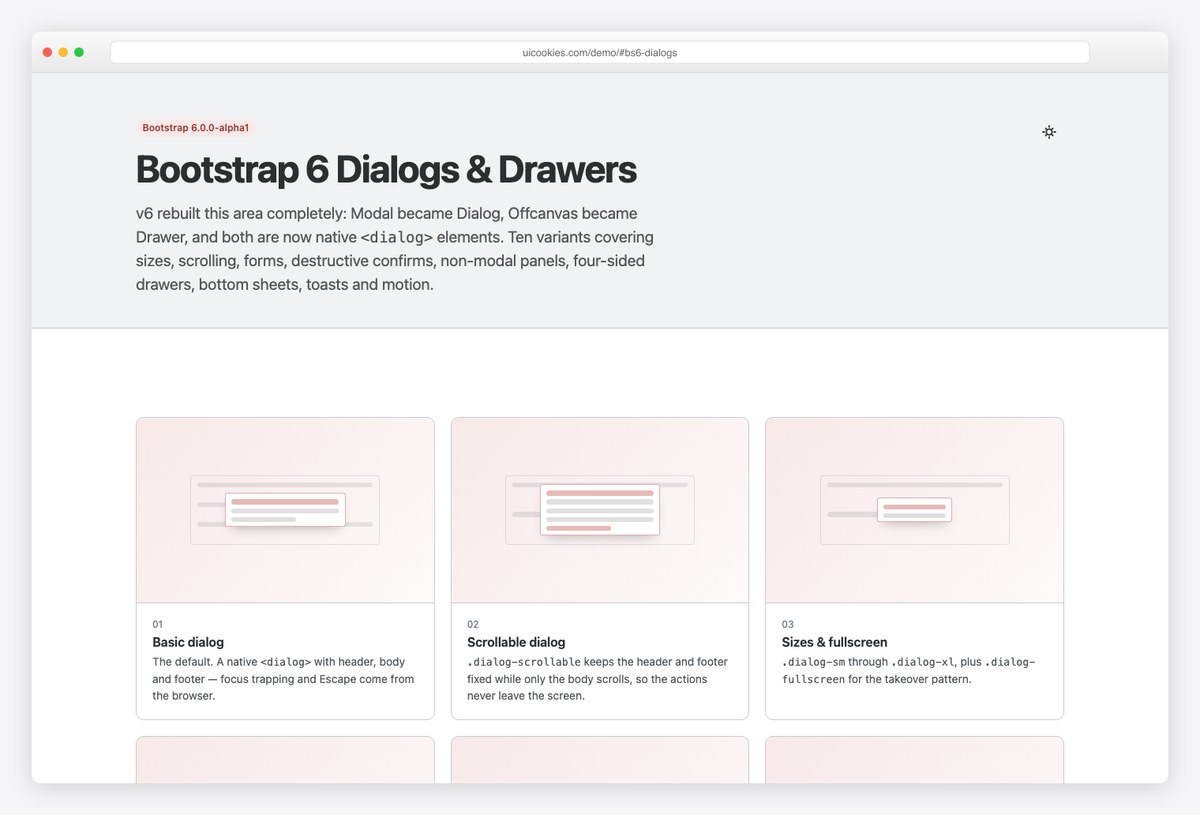Click the Basic dialog description paragraph
1200x815 pixels.
pos(283,679)
